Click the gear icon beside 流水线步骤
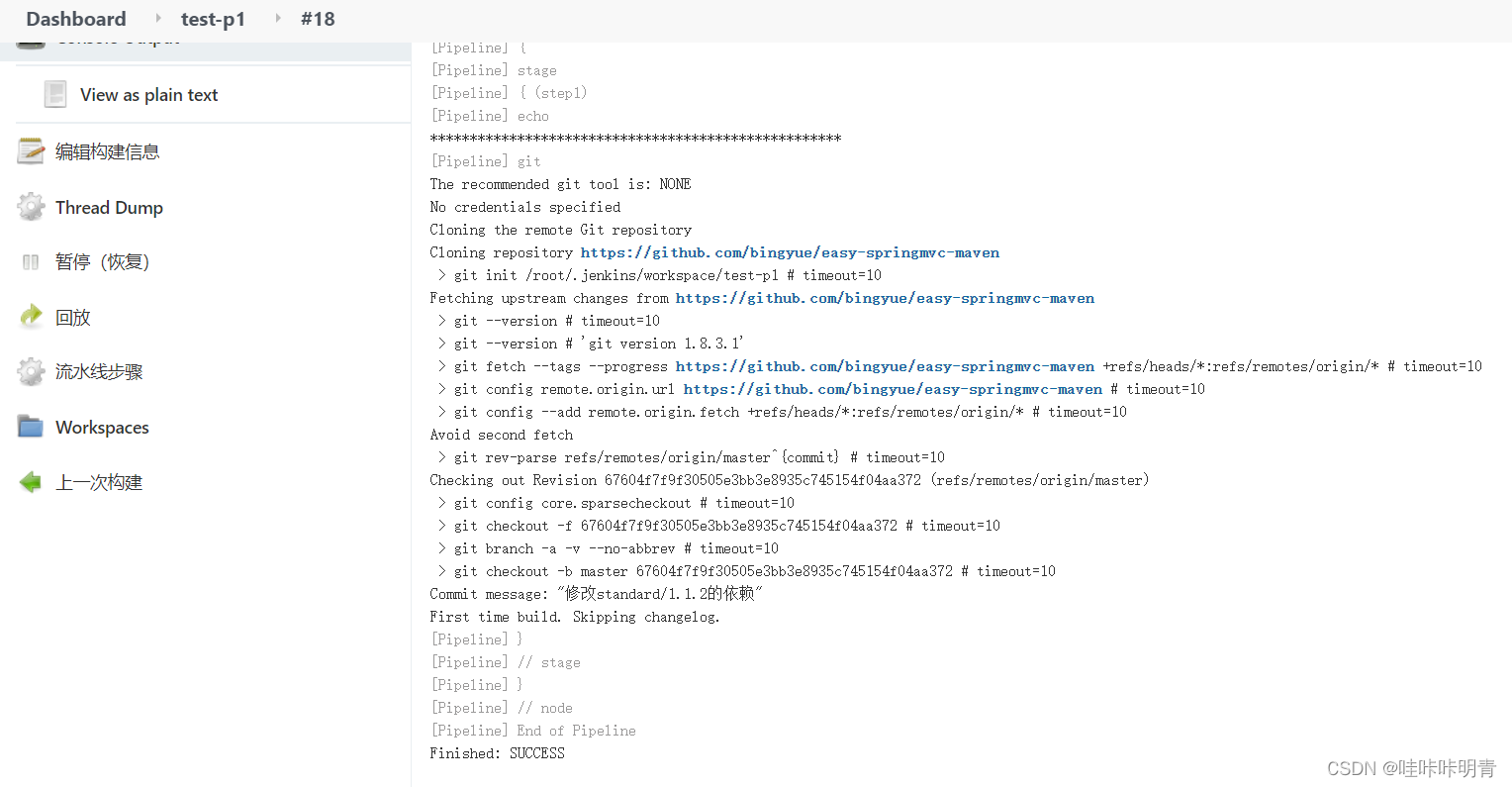The height and width of the screenshot is (787, 1512). [x=31, y=372]
